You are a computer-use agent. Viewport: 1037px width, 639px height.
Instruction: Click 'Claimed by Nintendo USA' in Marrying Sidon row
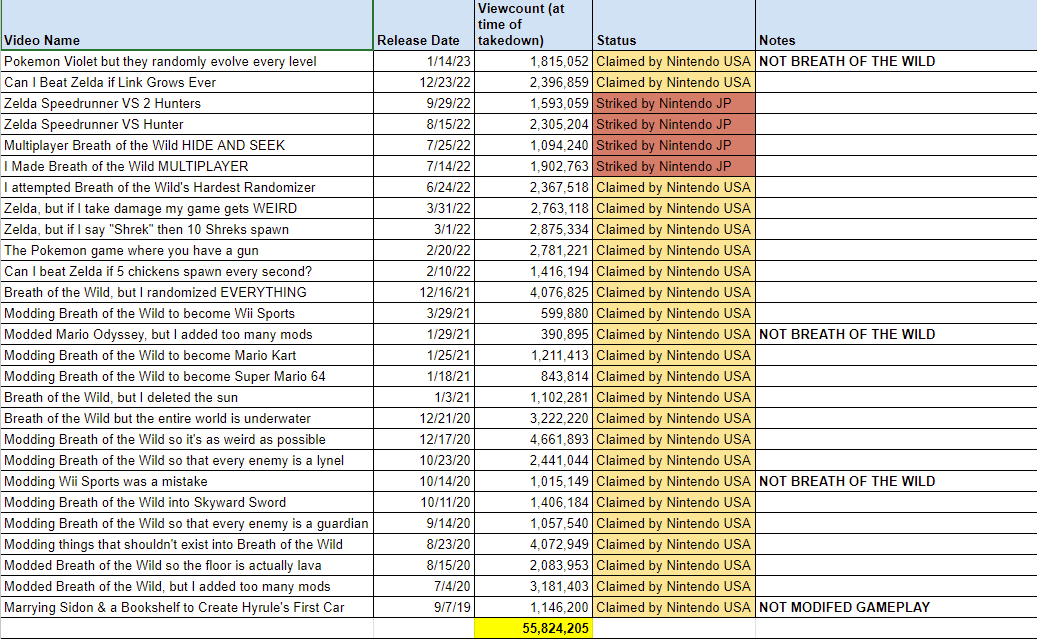click(673, 607)
